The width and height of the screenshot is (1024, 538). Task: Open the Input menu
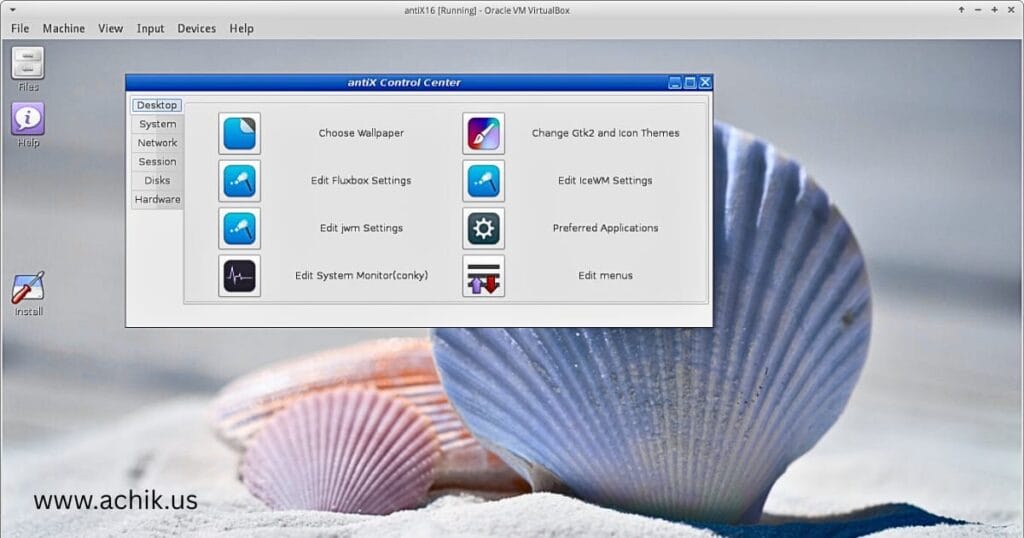tap(150, 29)
